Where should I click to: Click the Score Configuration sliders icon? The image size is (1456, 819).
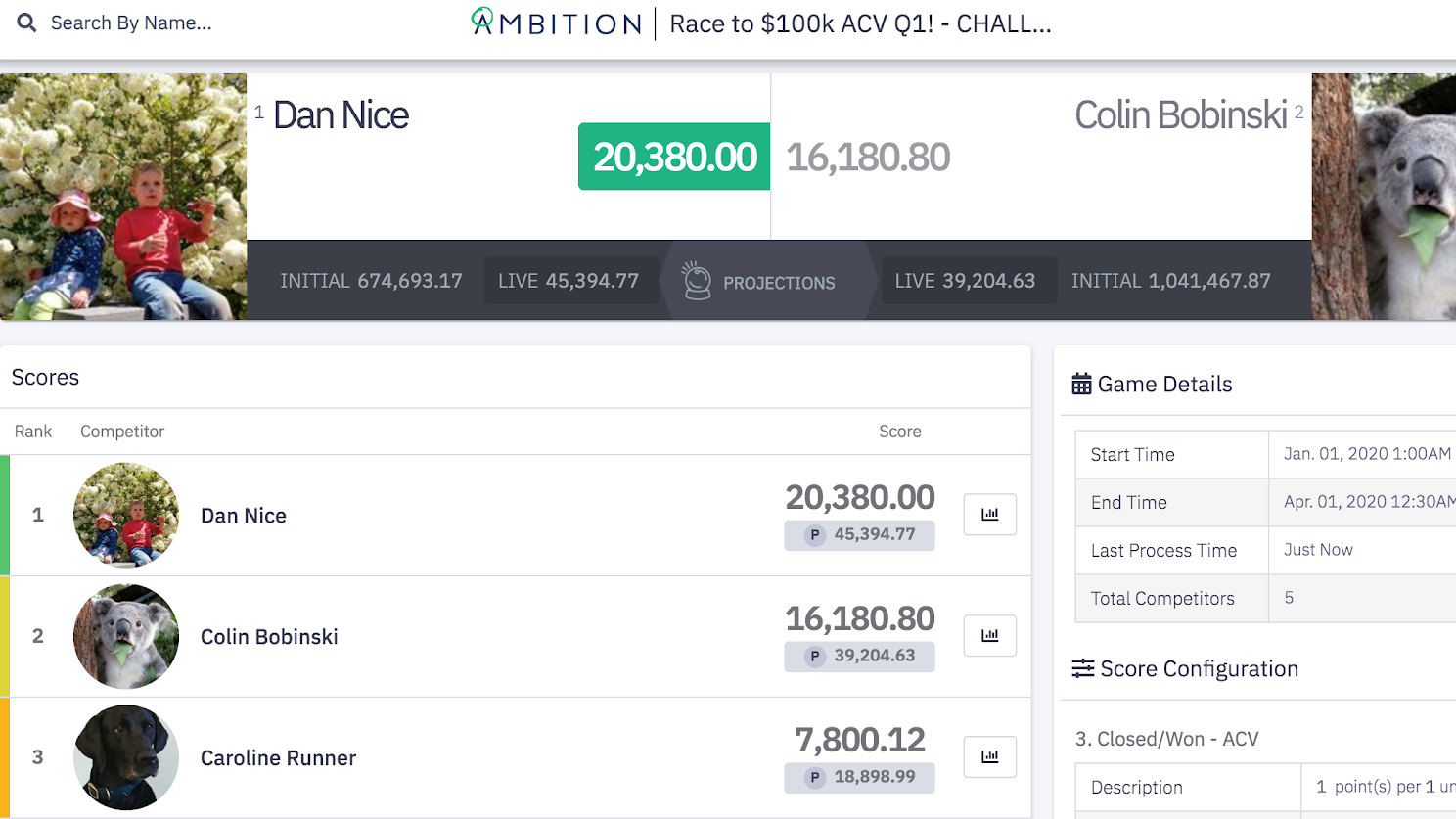point(1082,669)
